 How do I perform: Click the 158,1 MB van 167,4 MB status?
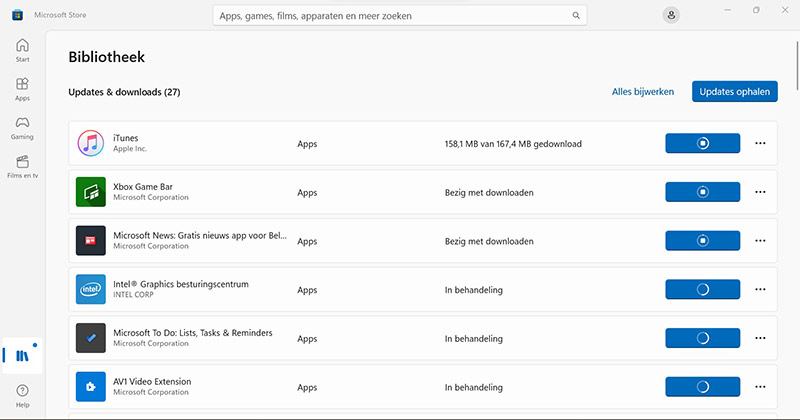coord(513,144)
